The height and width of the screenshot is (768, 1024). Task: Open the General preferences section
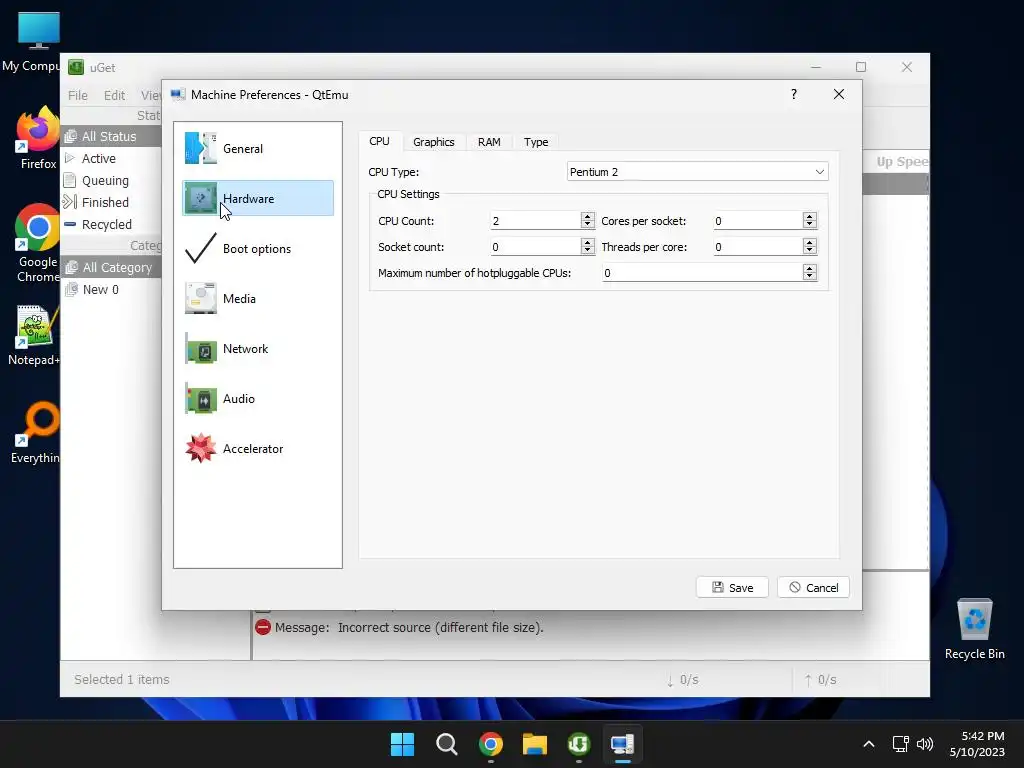coord(257,148)
